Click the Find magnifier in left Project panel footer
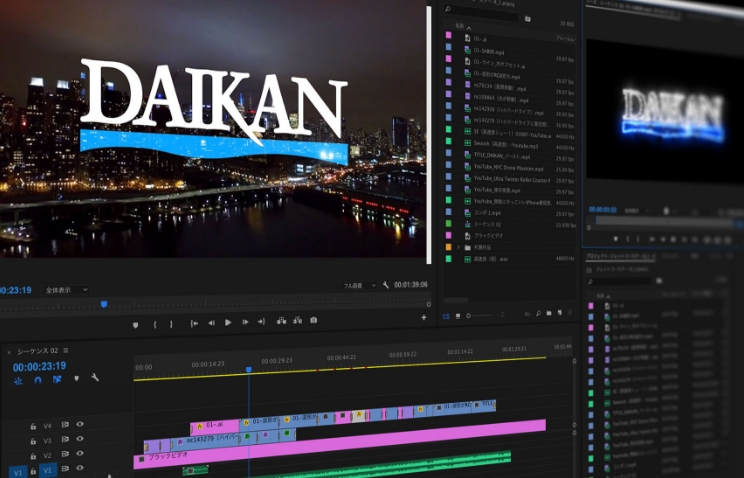744x478 pixels. 538,313
